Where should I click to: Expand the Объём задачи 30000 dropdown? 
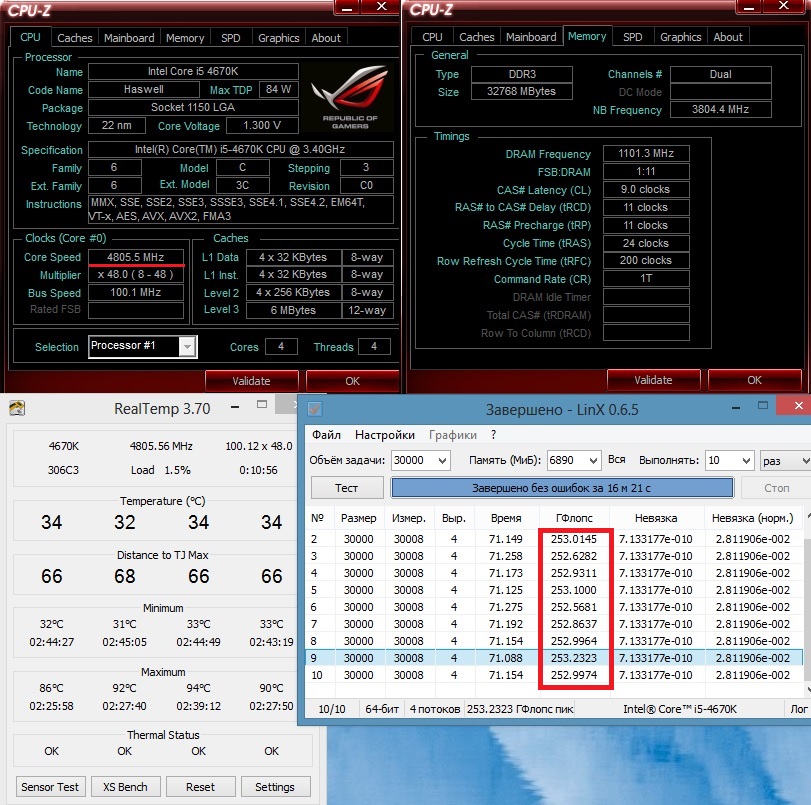pyautogui.click(x=442, y=460)
